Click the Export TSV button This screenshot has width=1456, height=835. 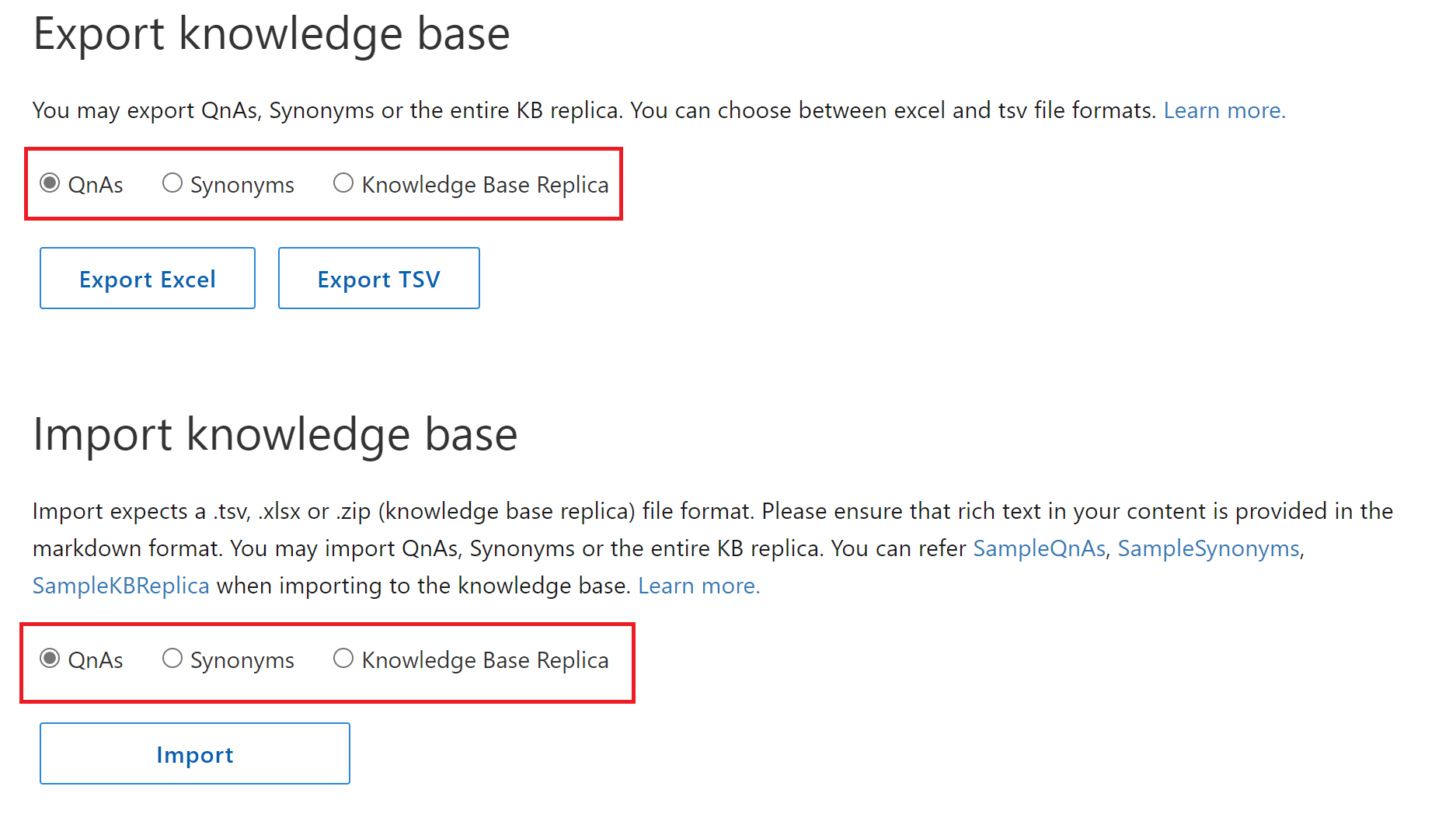378,278
